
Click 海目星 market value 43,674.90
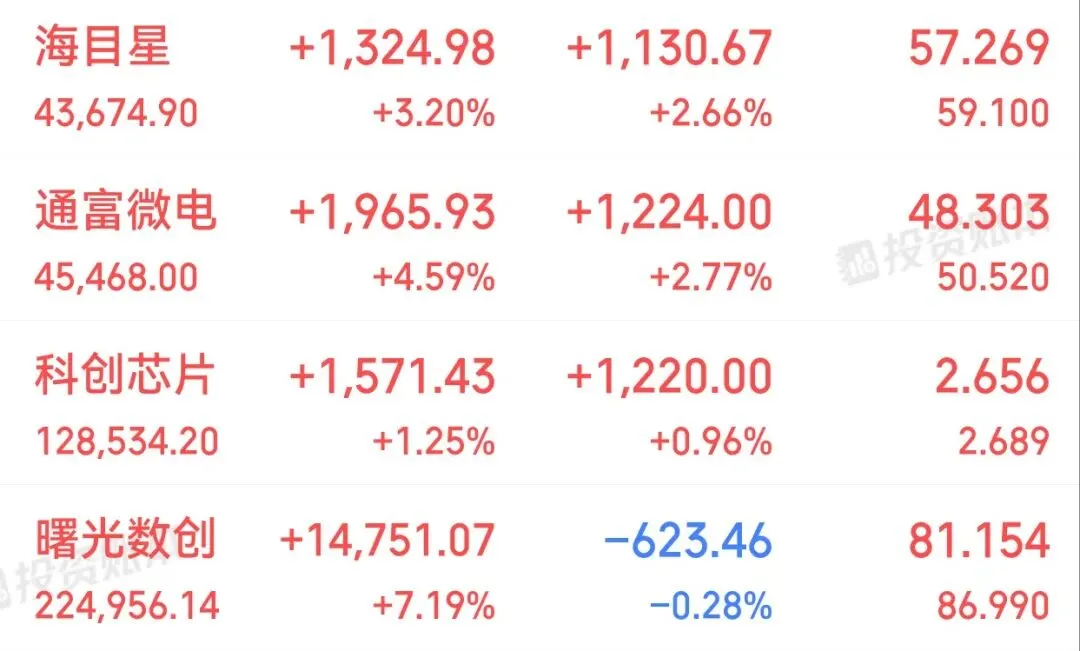(116, 113)
